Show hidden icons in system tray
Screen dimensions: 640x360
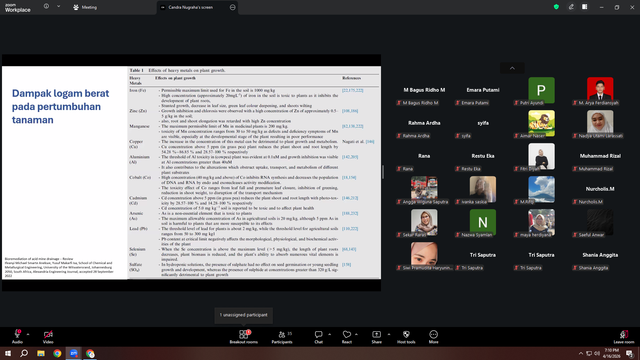(581, 353)
